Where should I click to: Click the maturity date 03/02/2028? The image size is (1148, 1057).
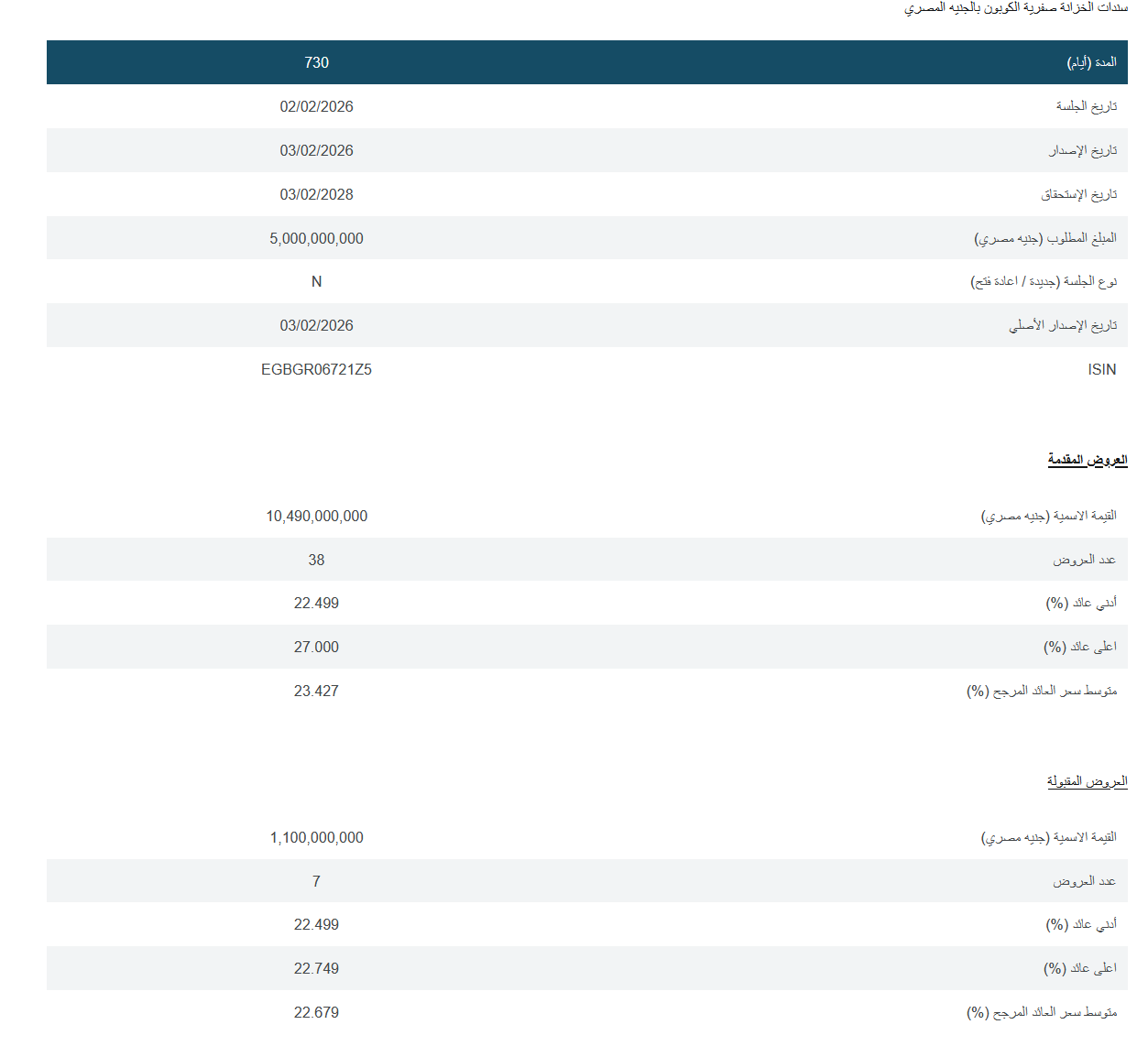click(x=316, y=194)
